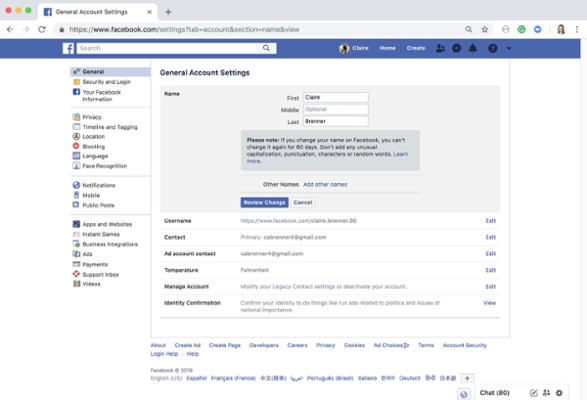
Task: Click the blue extension icon
Action: tap(537, 29)
